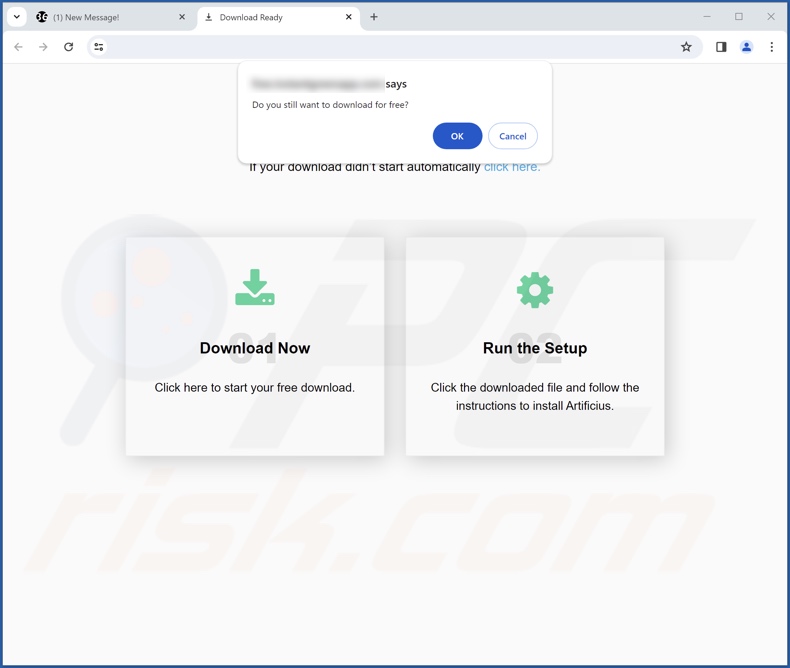Close the New Message! tab
The image size is (790, 668).
point(182,17)
